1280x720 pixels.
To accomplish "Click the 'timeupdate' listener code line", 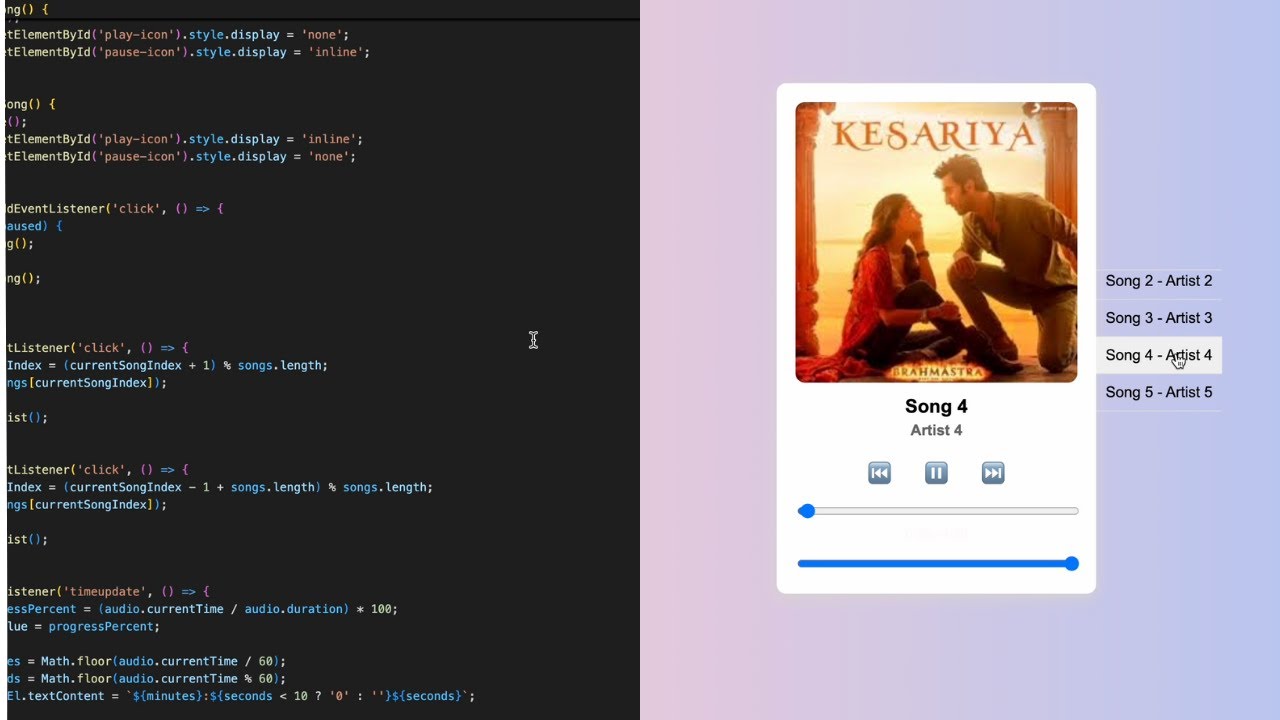I will pyautogui.click(x=107, y=592).
